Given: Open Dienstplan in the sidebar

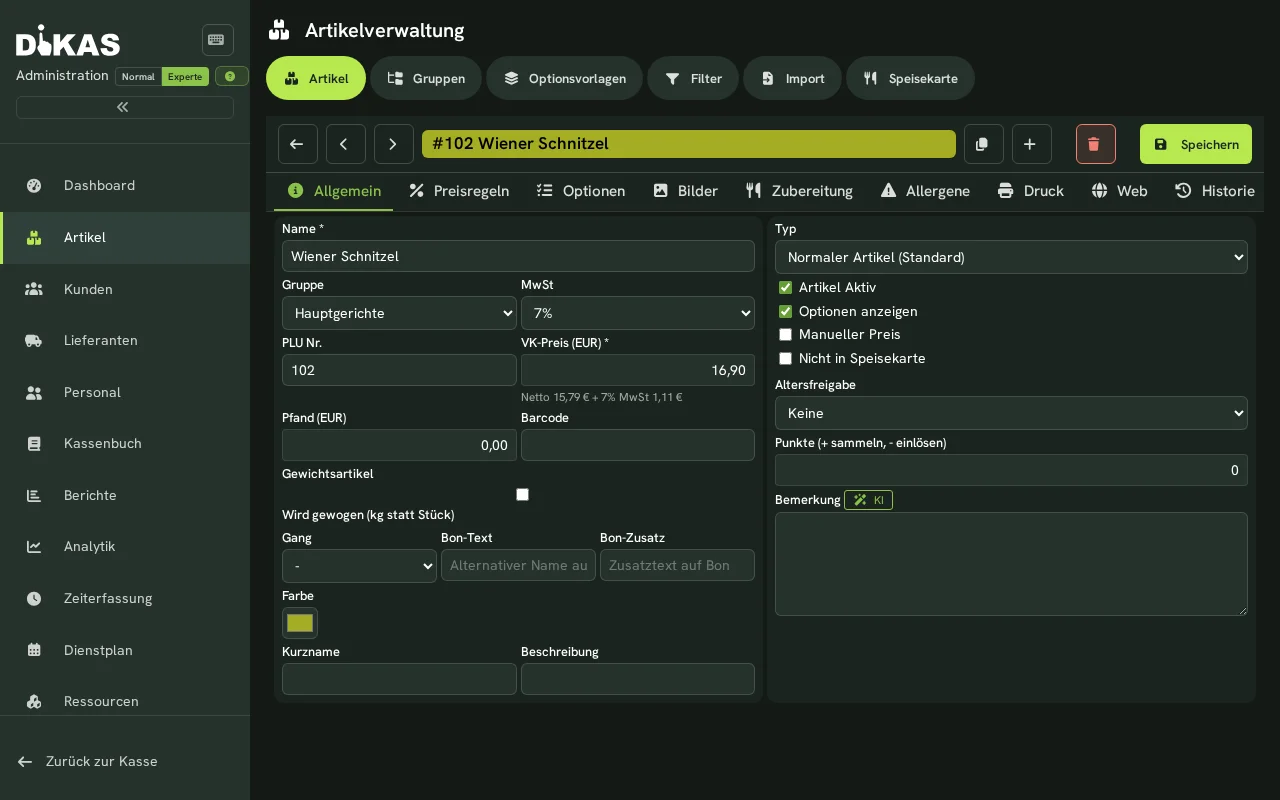Looking at the screenshot, I should point(125,650).
